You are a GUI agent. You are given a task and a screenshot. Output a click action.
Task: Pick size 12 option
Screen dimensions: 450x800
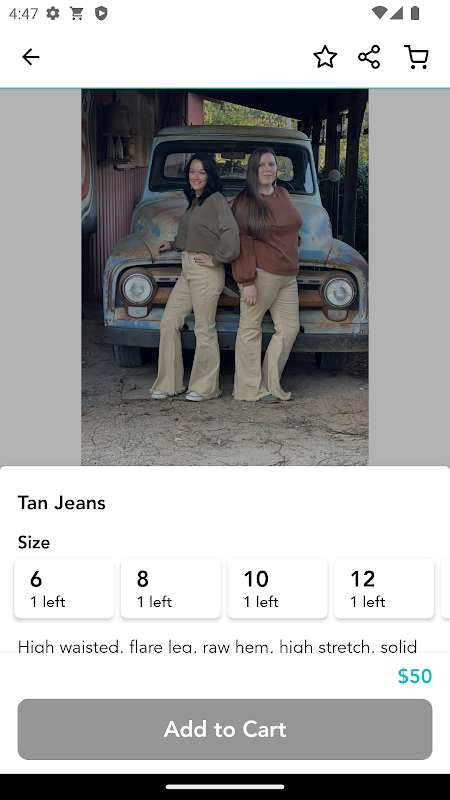(x=384, y=588)
